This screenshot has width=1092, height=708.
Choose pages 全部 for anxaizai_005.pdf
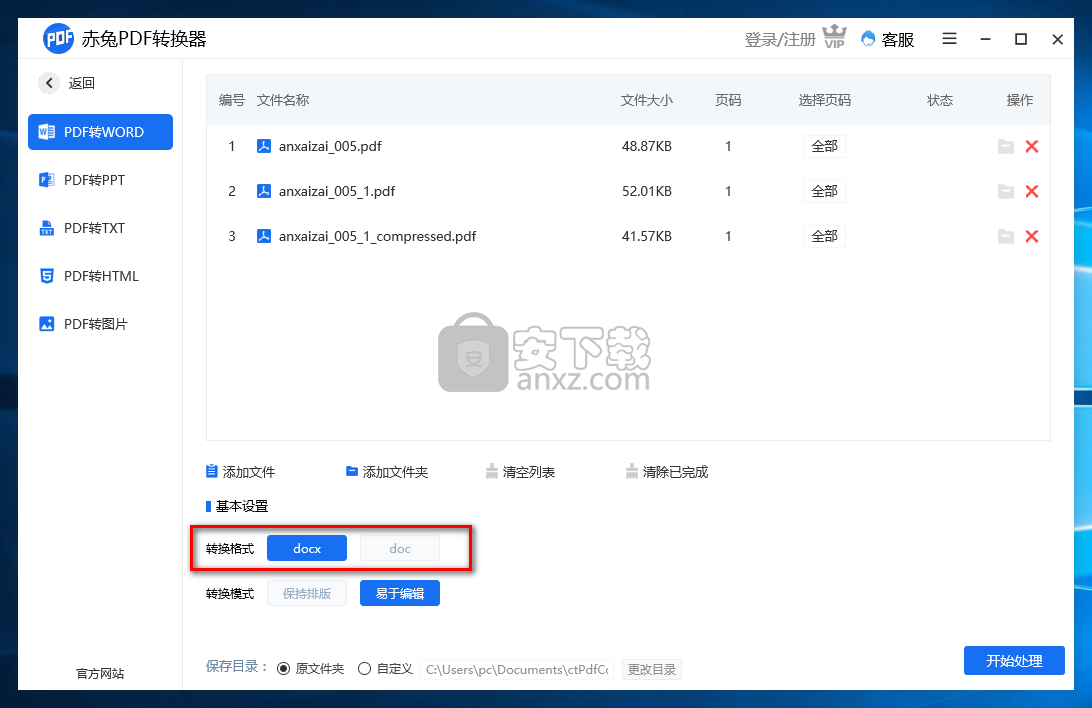[824, 146]
